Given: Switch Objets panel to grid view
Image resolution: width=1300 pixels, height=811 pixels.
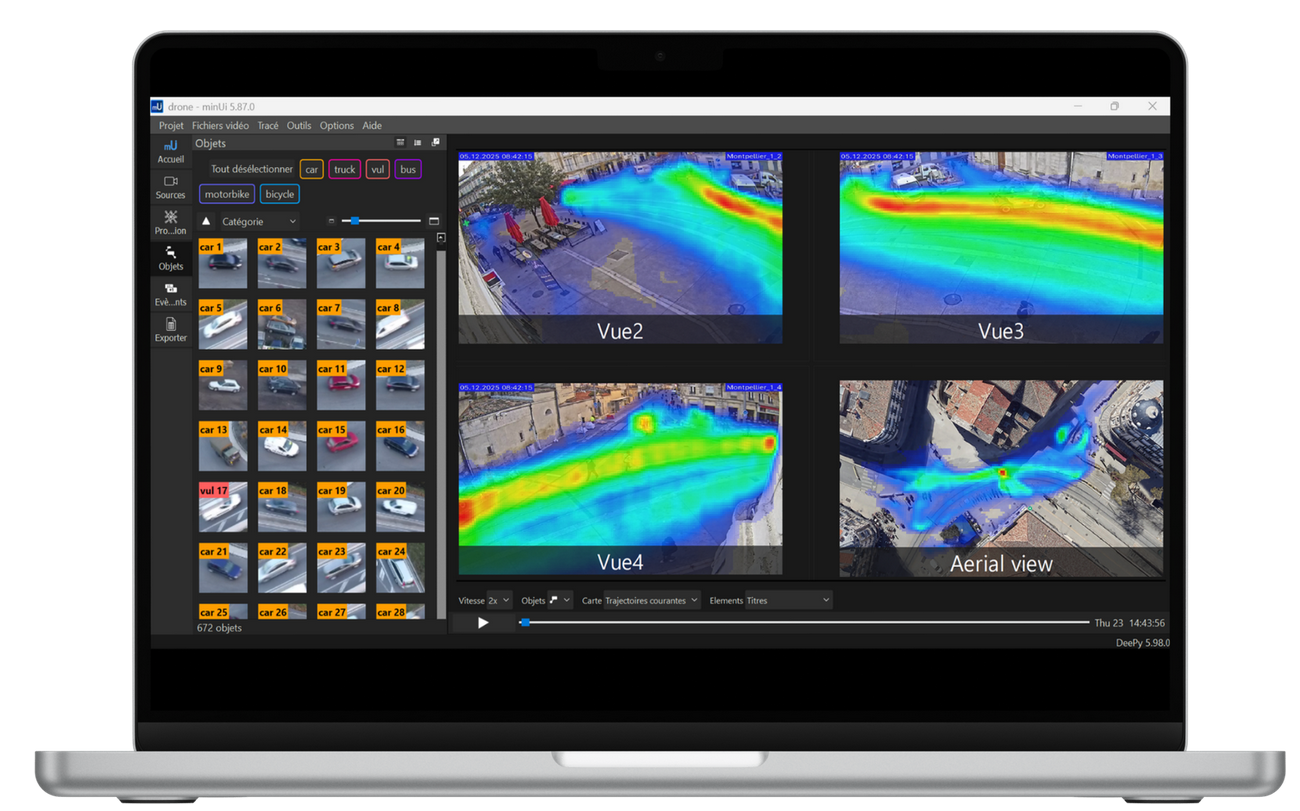Looking at the screenshot, I should (400, 143).
